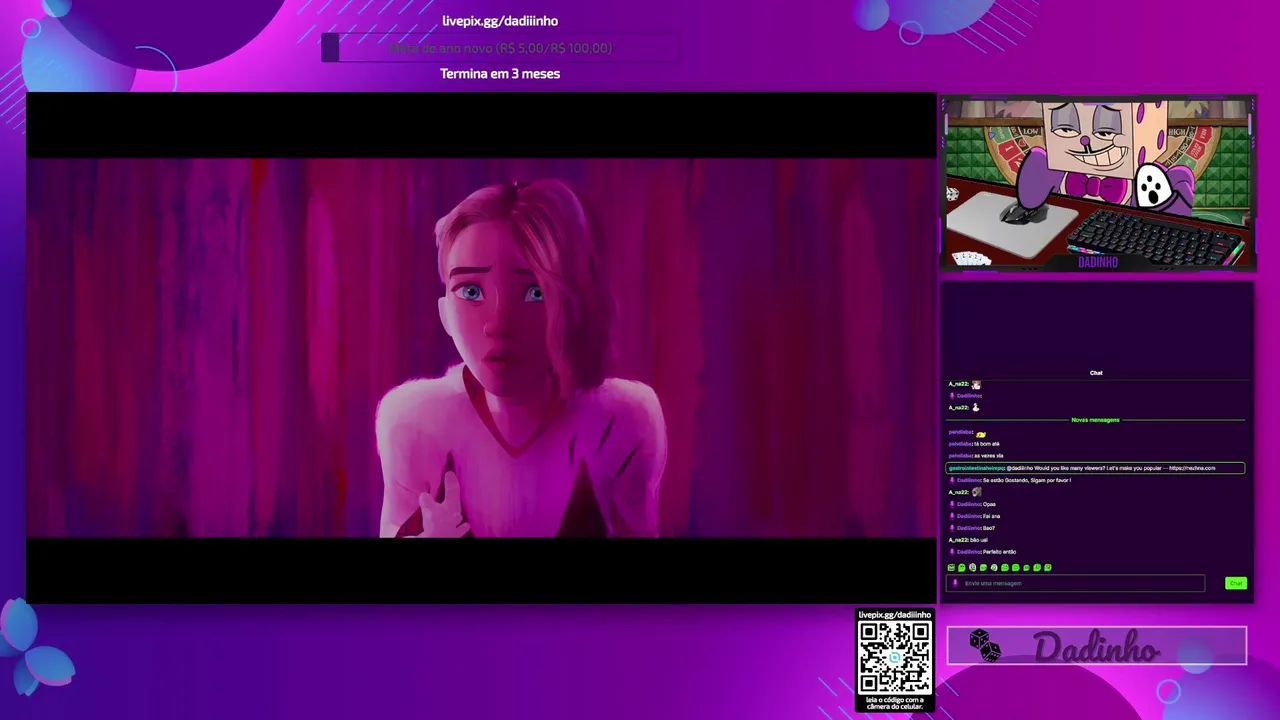This screenshot has width=1280, height=720.
Task: Click the 'Chat' panel header
Action: point(1096,373)
